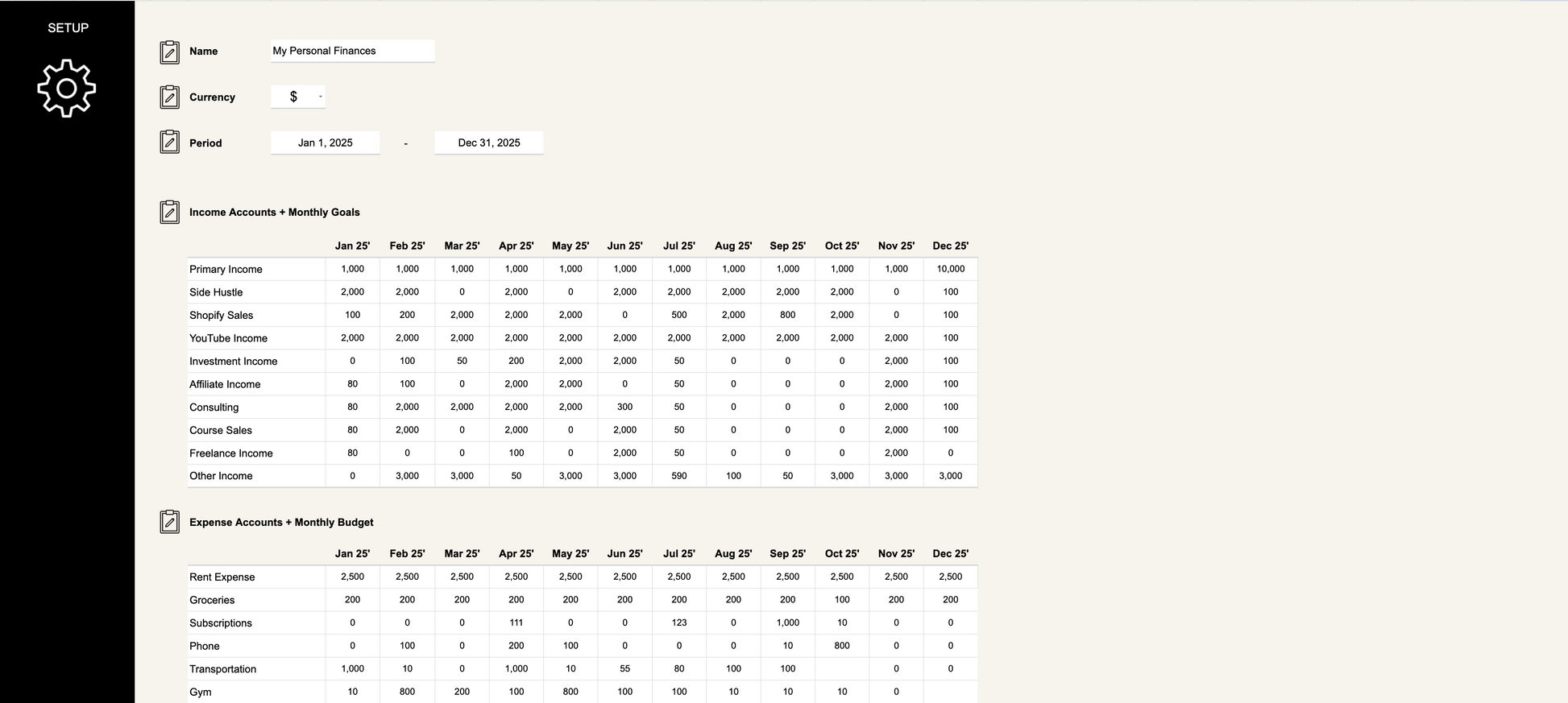Click the Consulting Jun 25' cell showing 300

(x=624, y=407)
